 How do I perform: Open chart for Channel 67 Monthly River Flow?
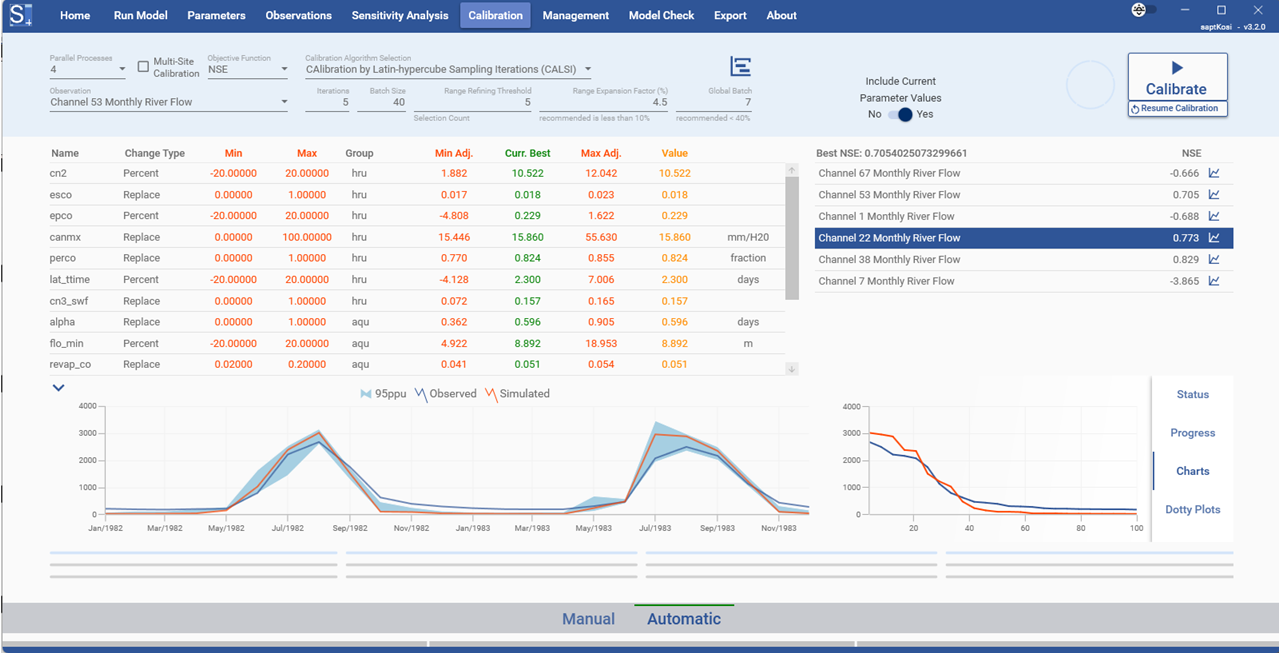(x=1213, y=174)
